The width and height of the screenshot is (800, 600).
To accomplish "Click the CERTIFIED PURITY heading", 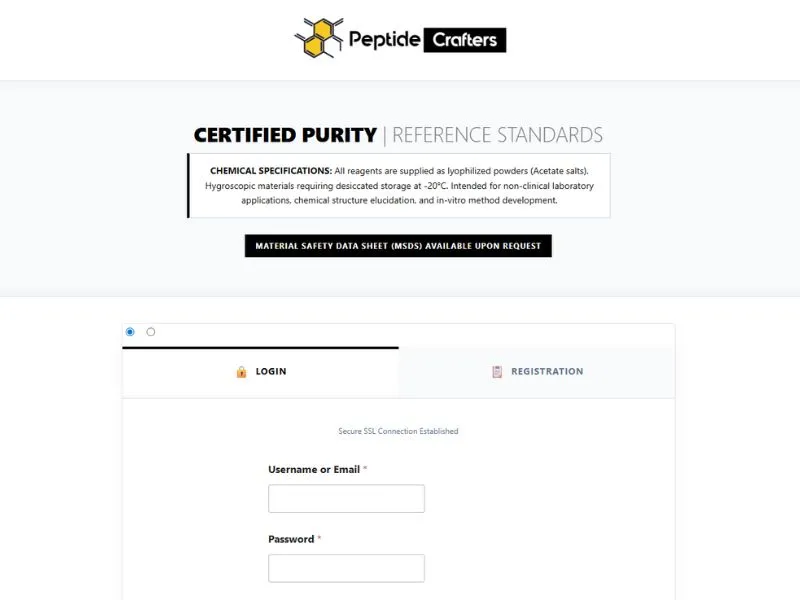I will pos(285,135).
